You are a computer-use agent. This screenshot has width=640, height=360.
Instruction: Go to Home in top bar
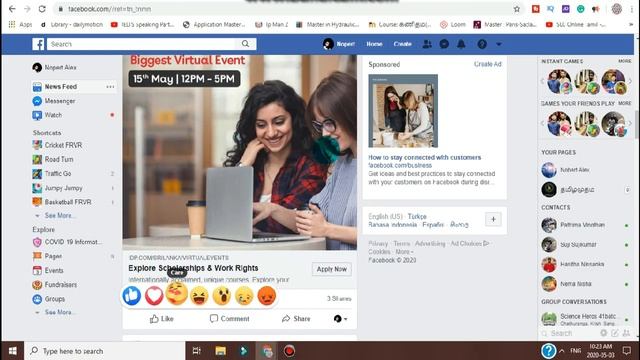tap(374, 44)
